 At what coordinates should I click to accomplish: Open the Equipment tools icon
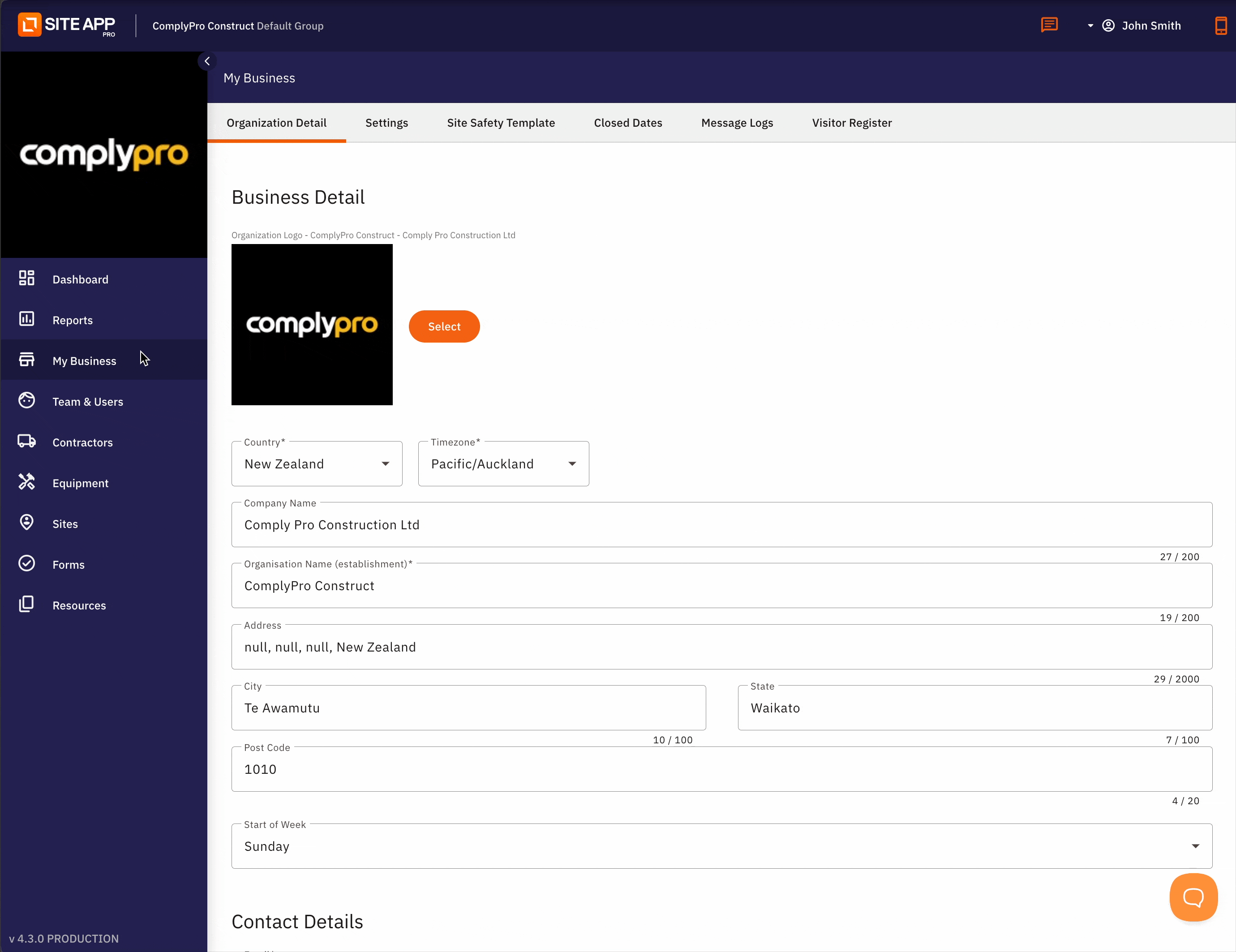(x=26, y=482)
